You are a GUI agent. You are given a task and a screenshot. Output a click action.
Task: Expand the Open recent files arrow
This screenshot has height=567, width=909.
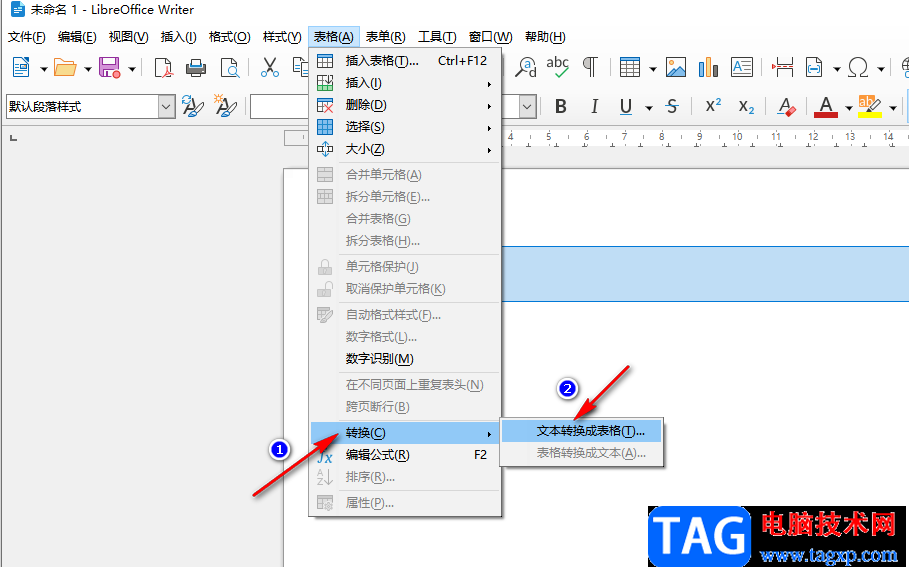point(88,69)
